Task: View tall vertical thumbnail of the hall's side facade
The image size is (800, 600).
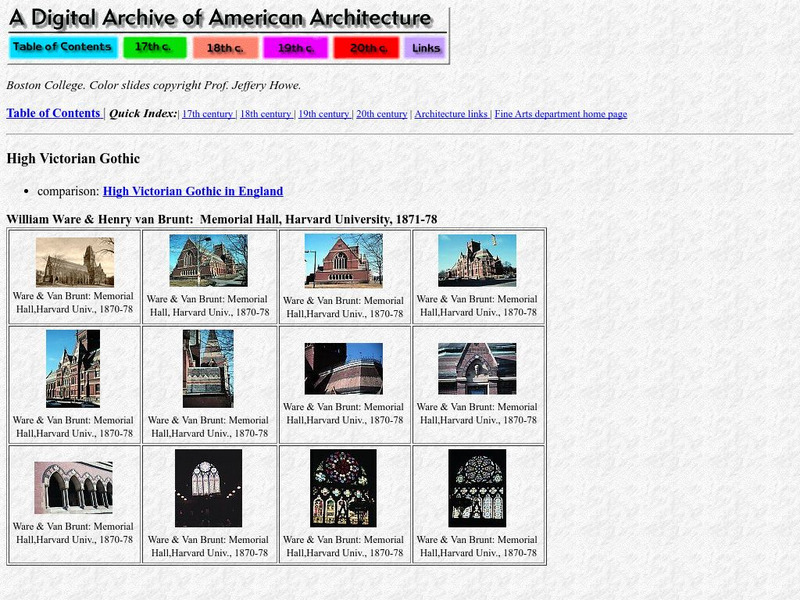Action: [x=73, y=368]
